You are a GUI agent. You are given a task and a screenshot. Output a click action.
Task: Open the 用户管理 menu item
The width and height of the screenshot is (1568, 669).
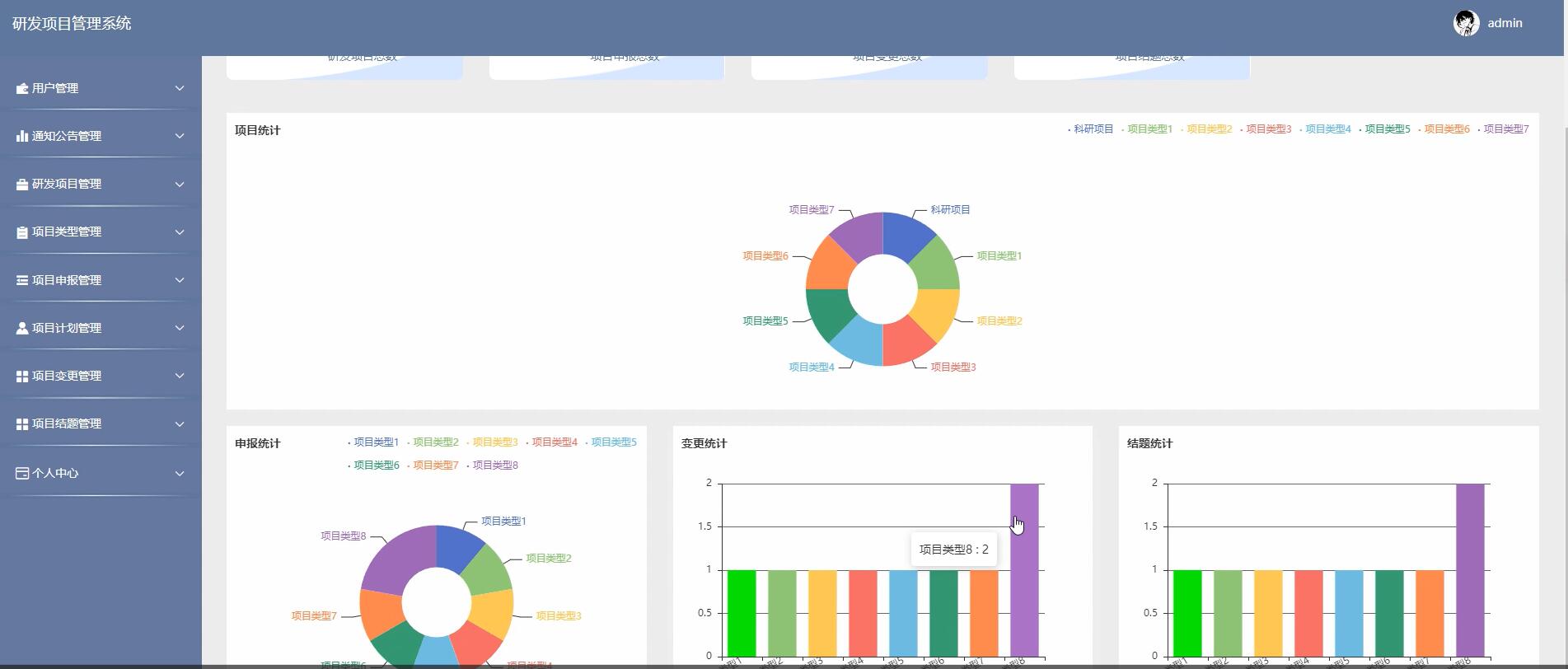pos(101,88)
